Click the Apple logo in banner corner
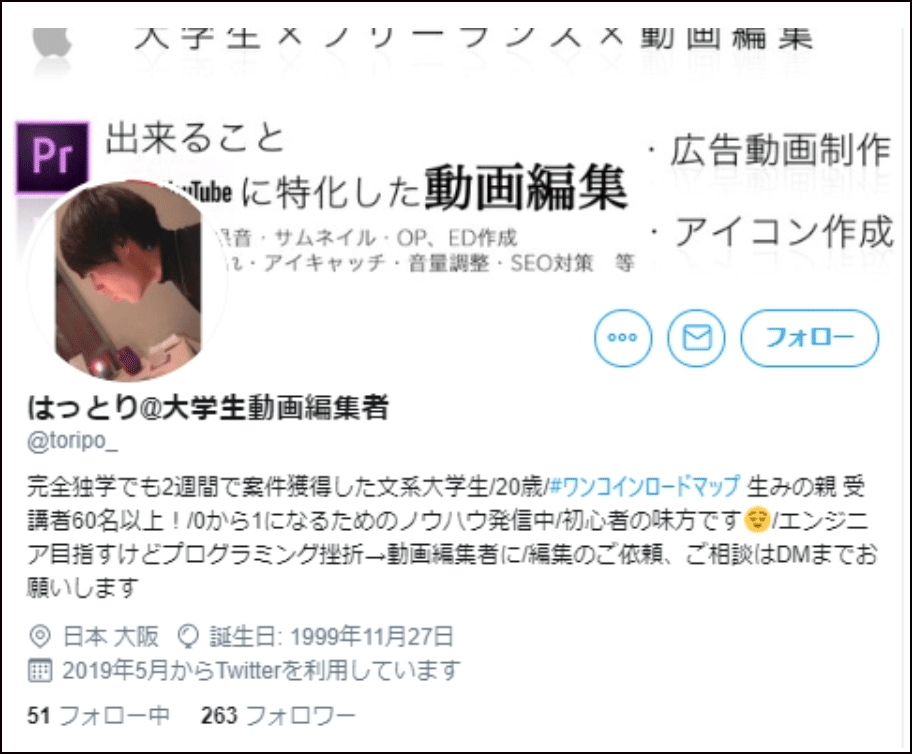This screenshot has width=912, height=754. tap(52, 42)
